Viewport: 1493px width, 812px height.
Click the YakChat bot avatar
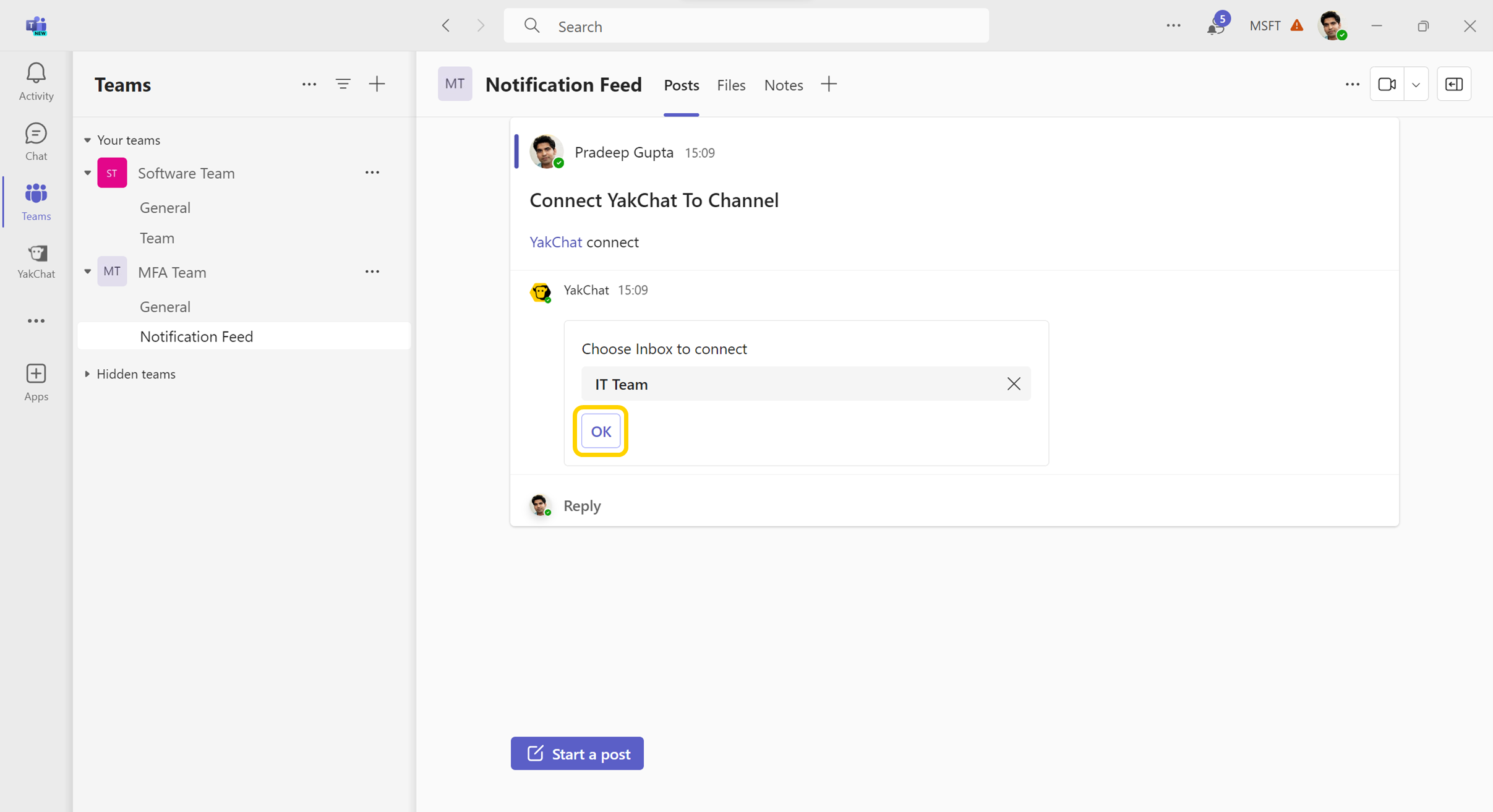541,292
